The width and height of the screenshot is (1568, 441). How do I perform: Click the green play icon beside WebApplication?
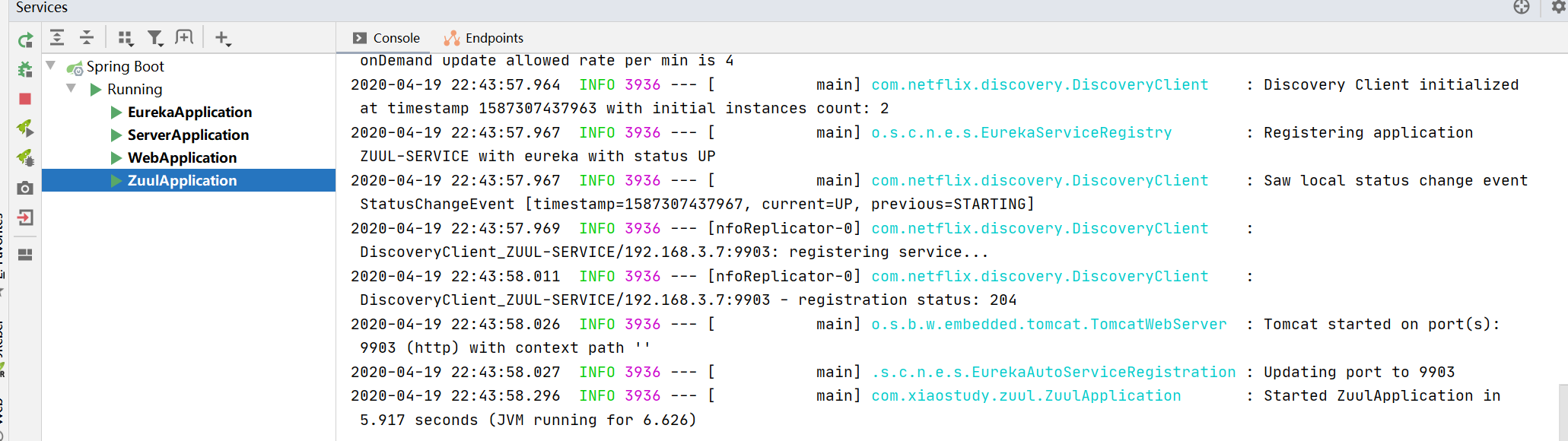tap(116, 158)
